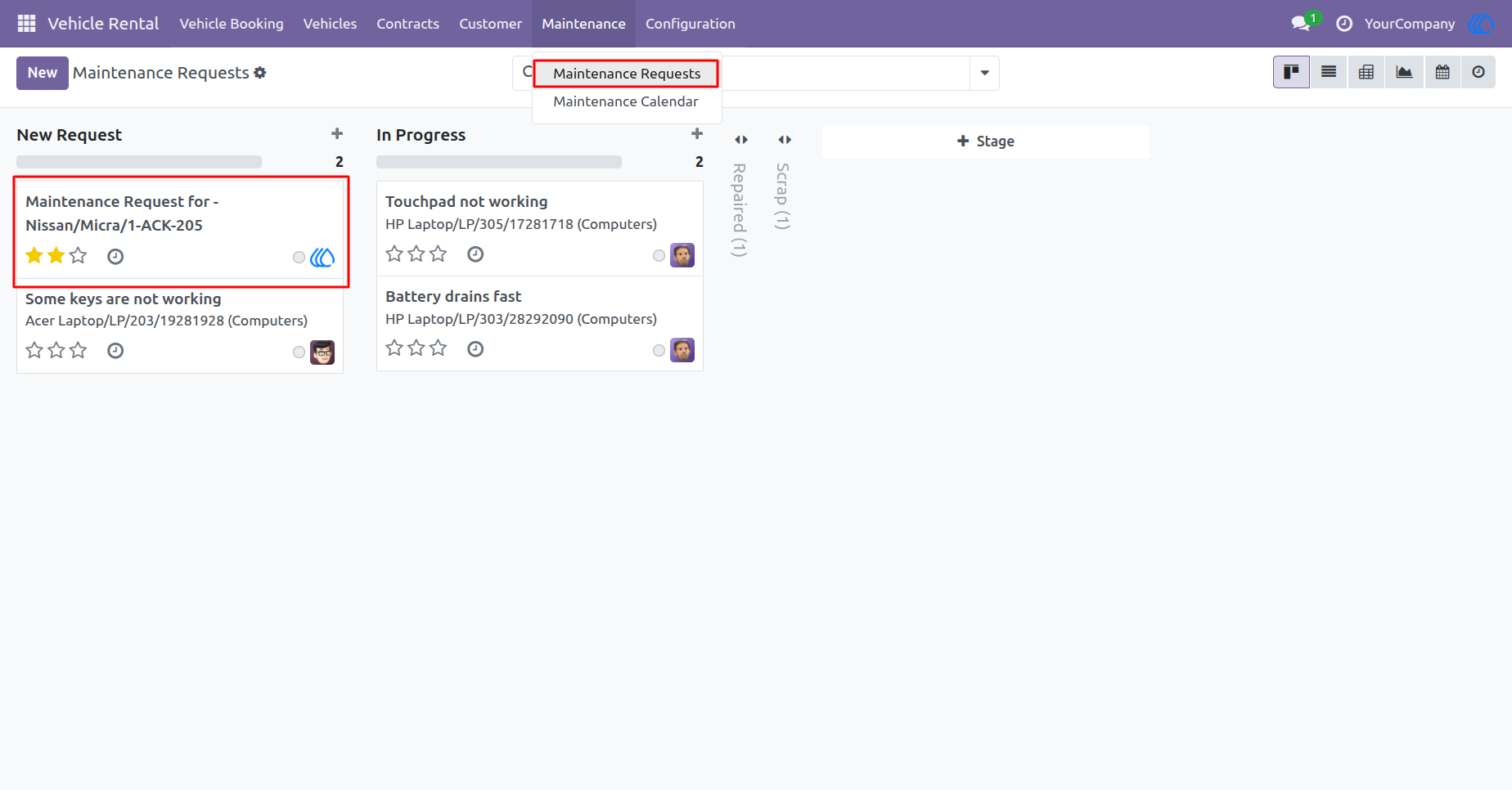Screen dimensions: 1512x790
Task: Set first star priority on Some keys card
Action: (34, 351)
